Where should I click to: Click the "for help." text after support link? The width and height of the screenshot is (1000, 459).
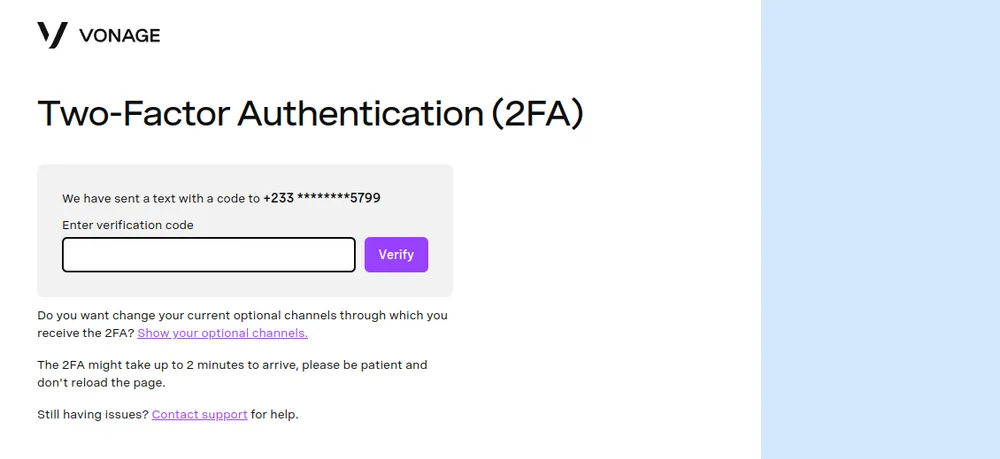coord(274,414)
